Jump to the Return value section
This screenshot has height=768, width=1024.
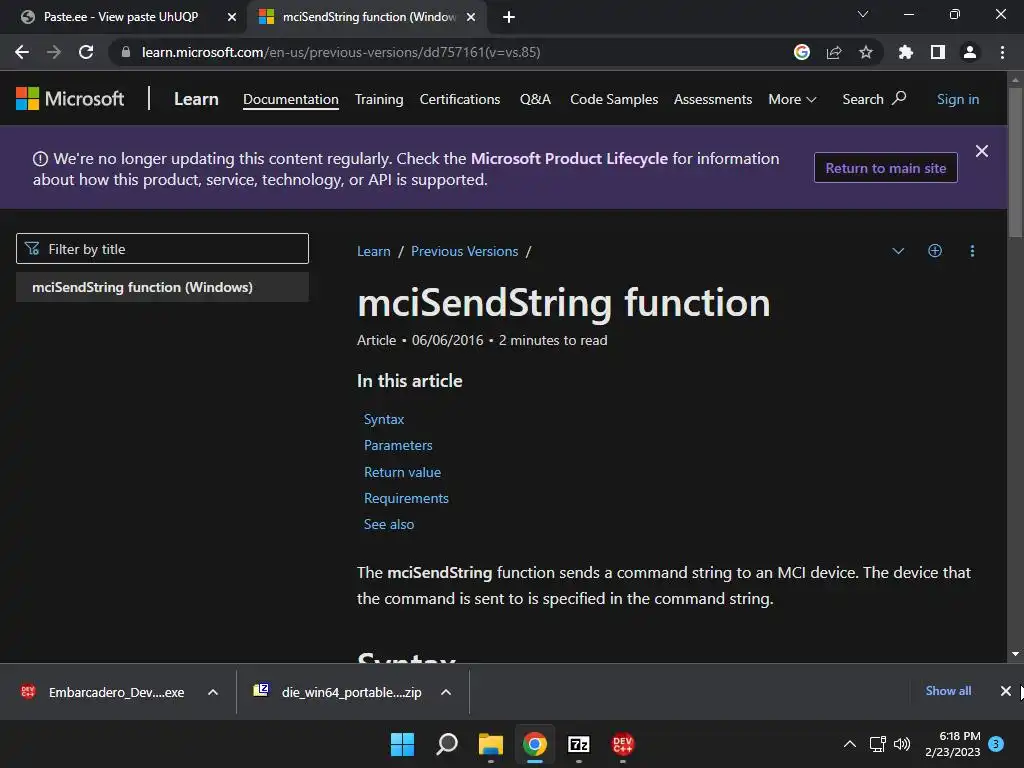point(402,472)
